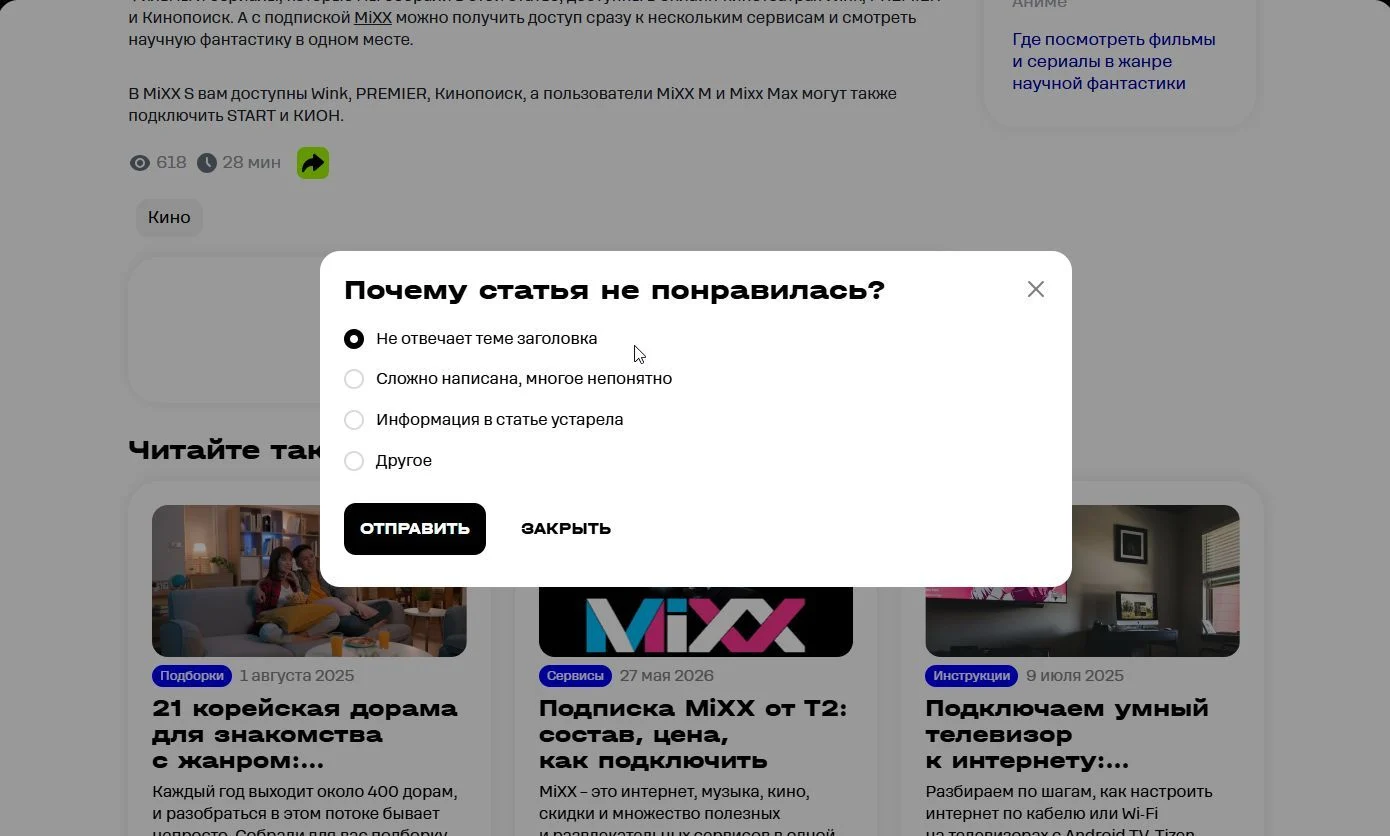
Task: Open the couple-on-sofa article thumbnail
Action: point(309,581)
